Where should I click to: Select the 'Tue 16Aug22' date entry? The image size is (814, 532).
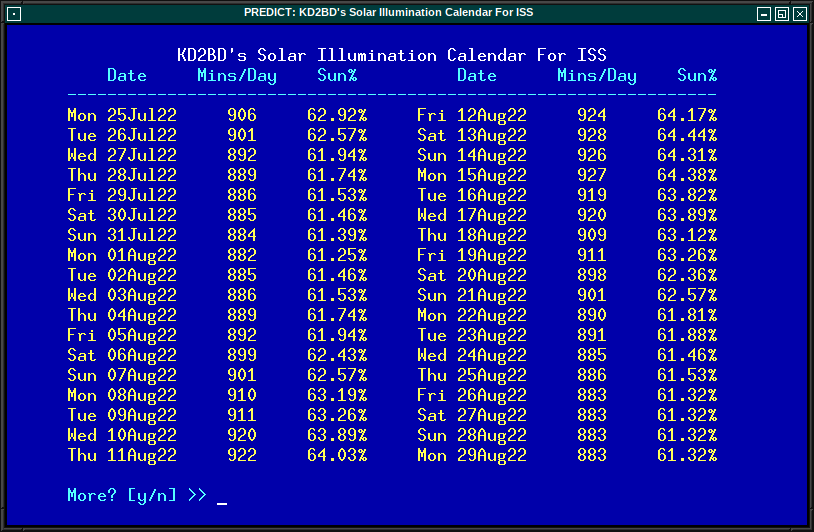tap(472, 195)
